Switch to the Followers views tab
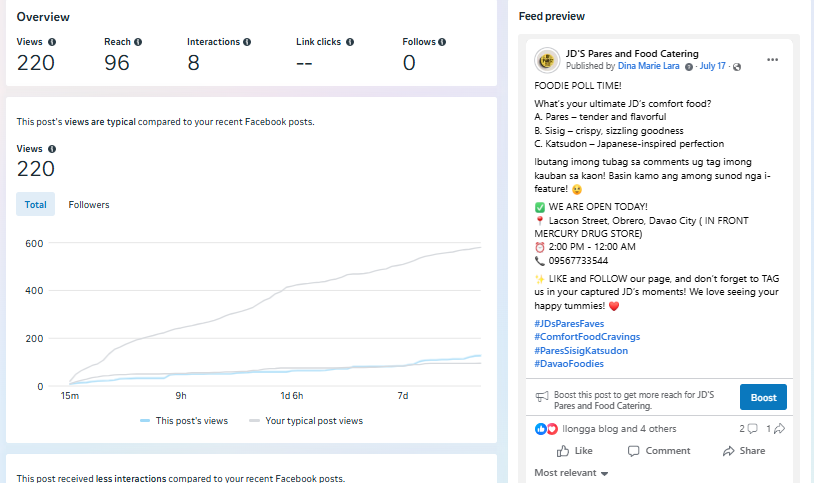Screen dimensions: 814x483 [89, 205]
